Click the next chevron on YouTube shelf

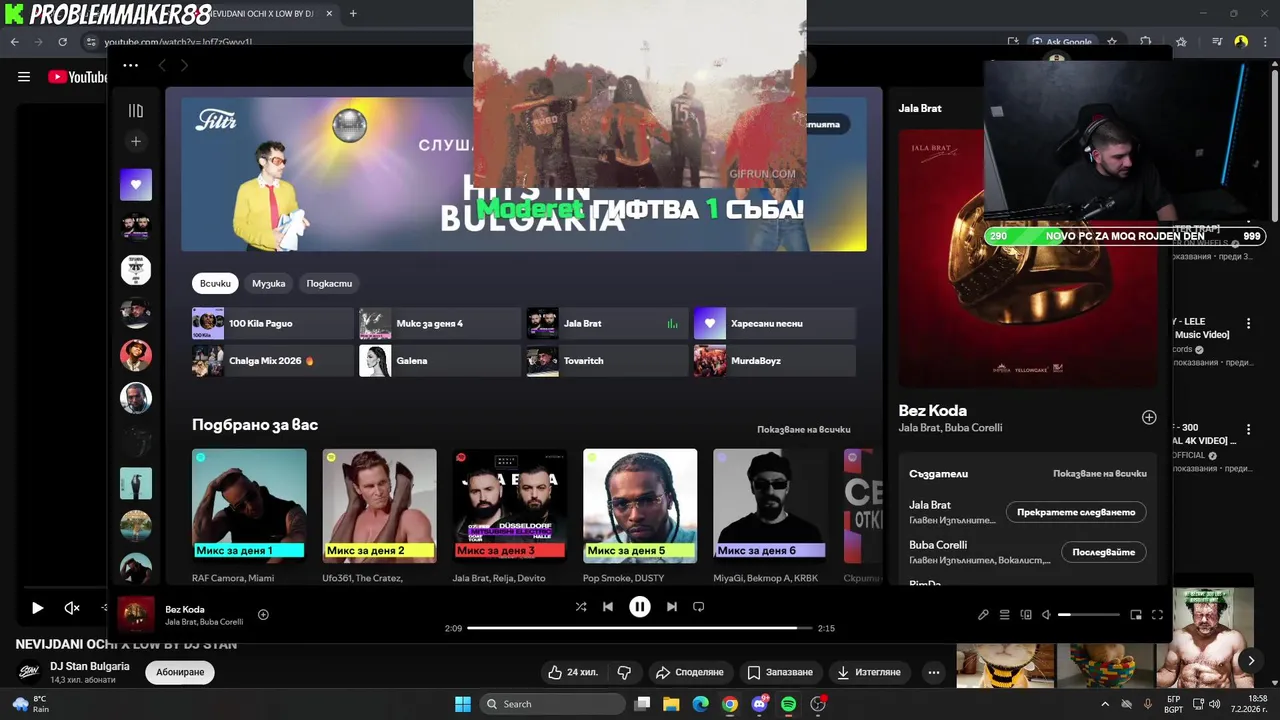click(x=1250, y=660)
